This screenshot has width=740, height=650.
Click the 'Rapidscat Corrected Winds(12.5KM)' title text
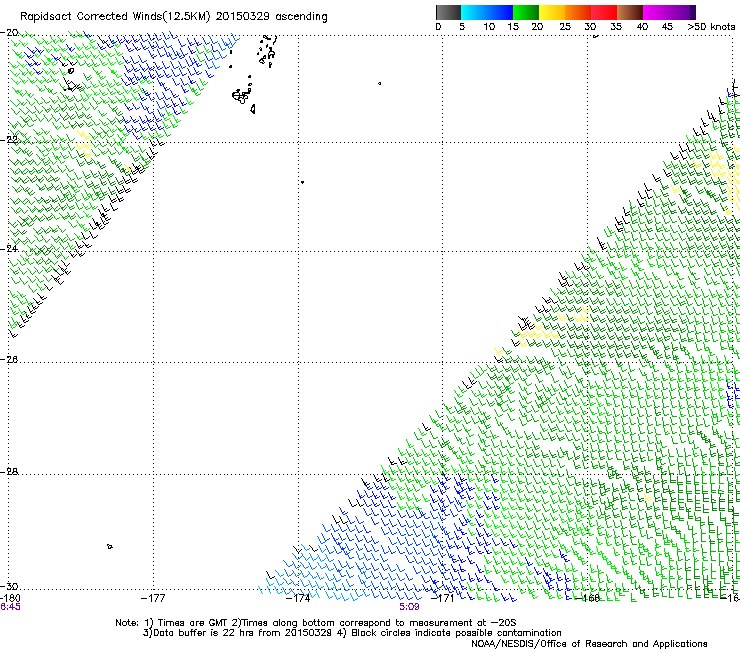click(x=115, y=17)
